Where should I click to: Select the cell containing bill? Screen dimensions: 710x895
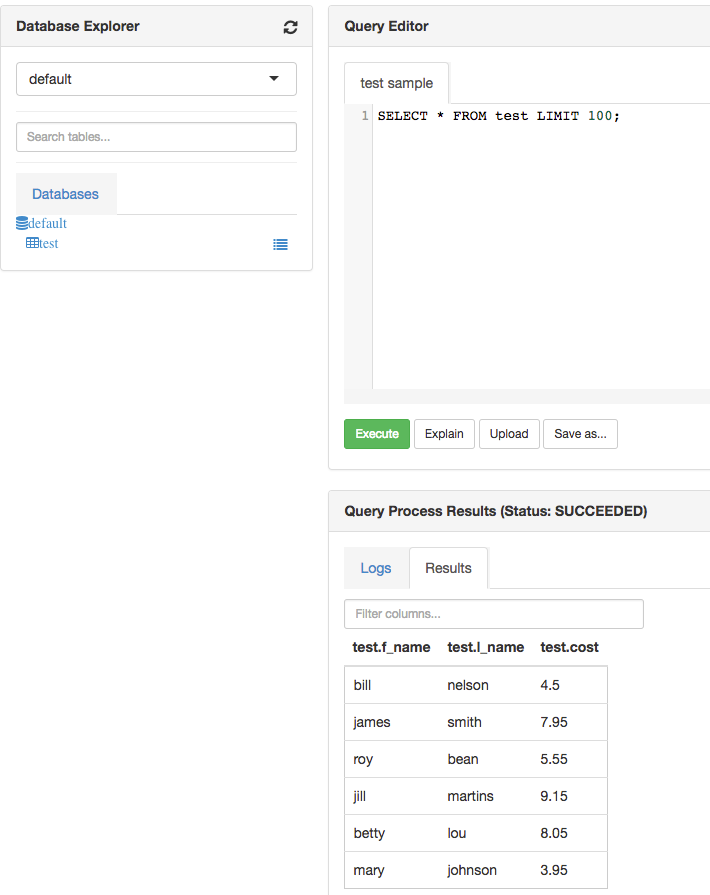coord(392,685)
